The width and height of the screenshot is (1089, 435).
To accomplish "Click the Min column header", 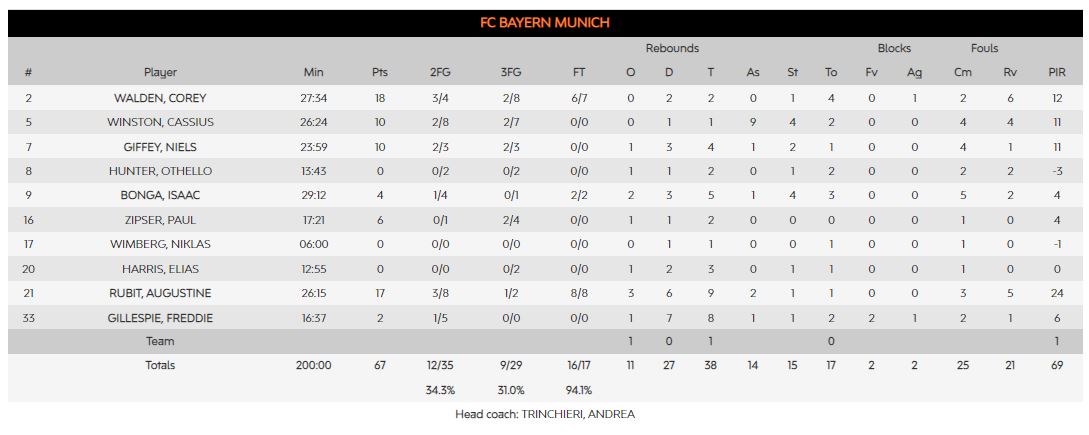I will pos(314,72).
